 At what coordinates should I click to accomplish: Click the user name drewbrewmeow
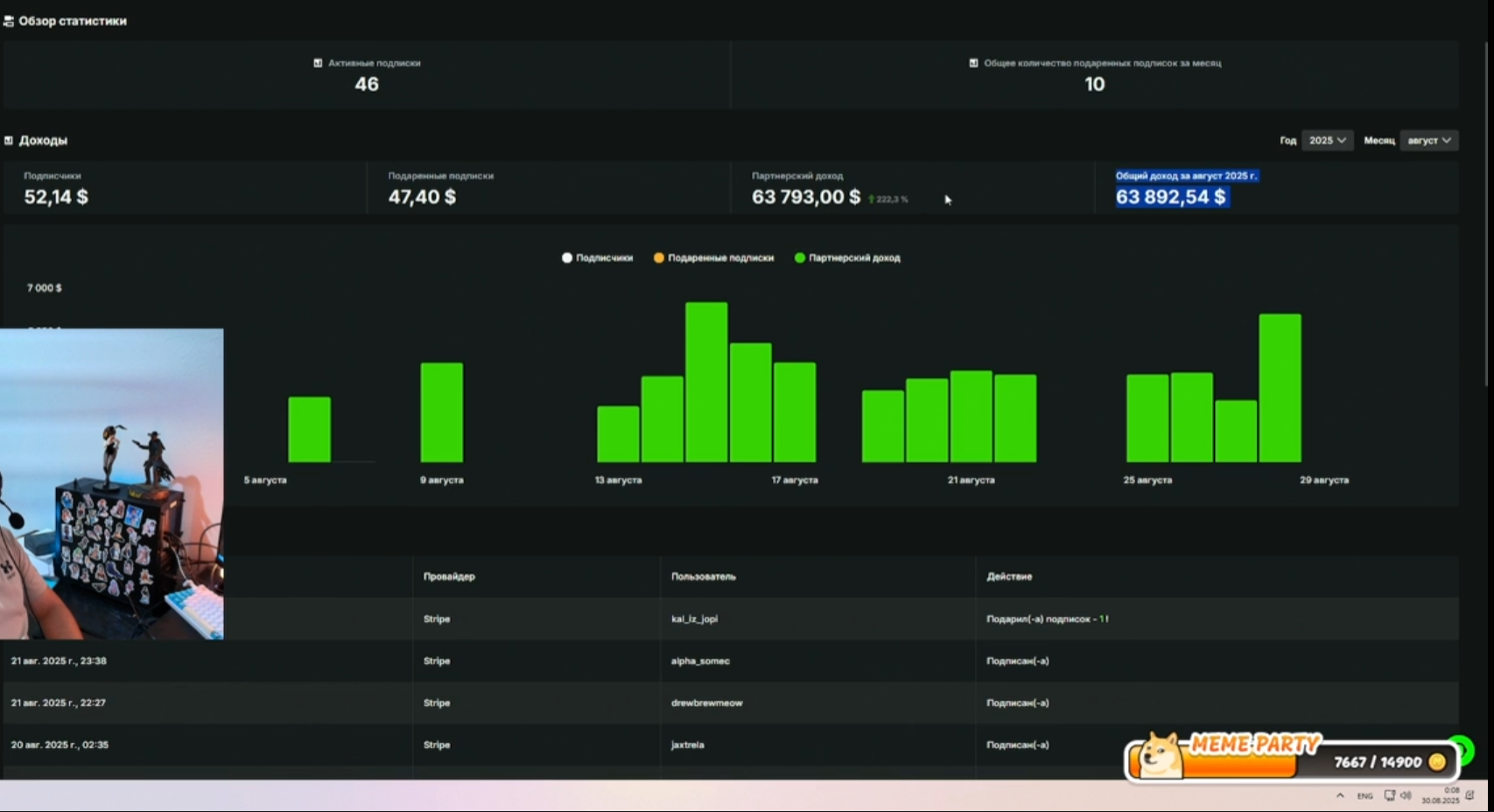click(706, 703)
